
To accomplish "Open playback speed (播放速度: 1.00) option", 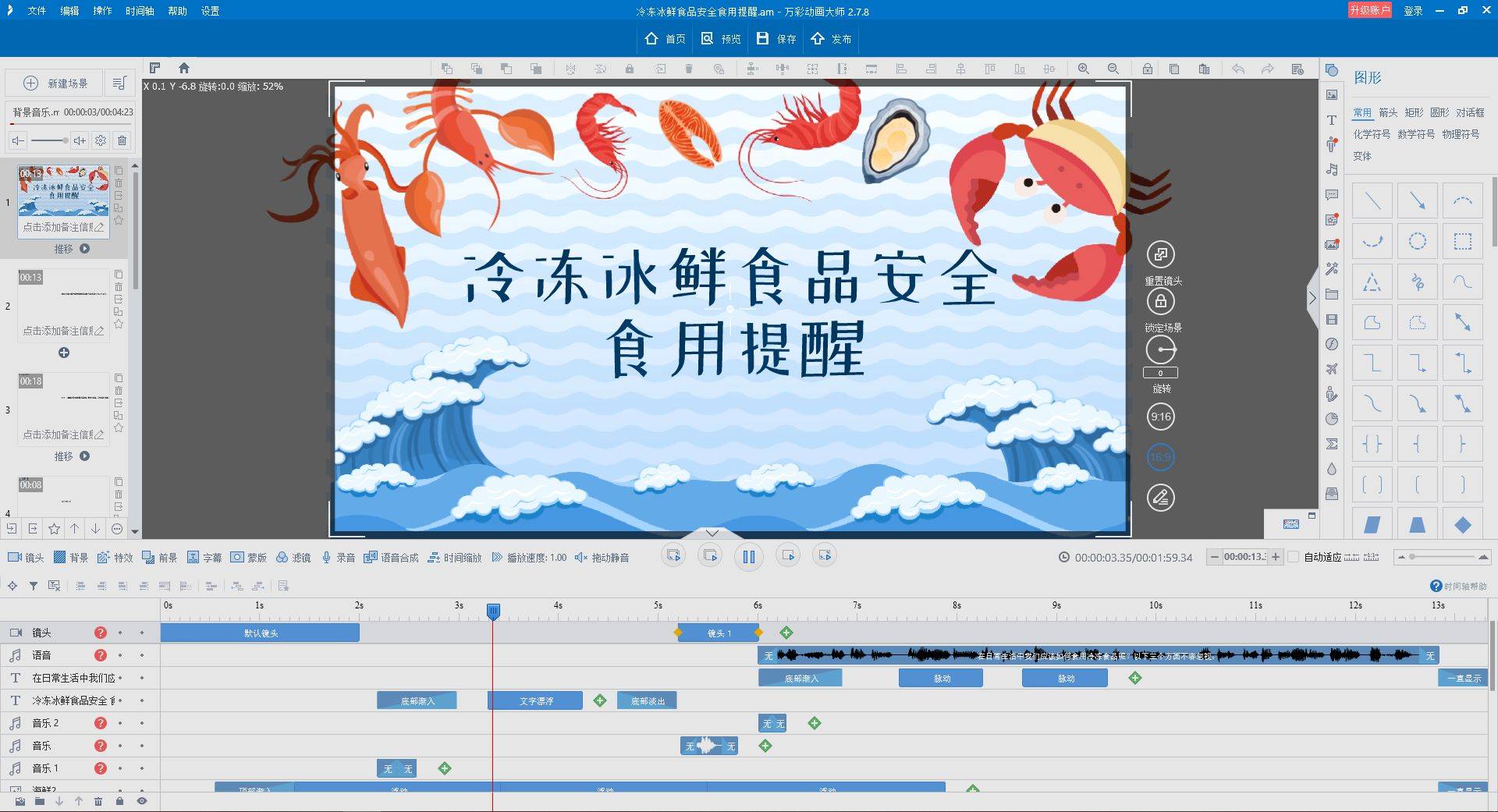I will click(529, 557).
